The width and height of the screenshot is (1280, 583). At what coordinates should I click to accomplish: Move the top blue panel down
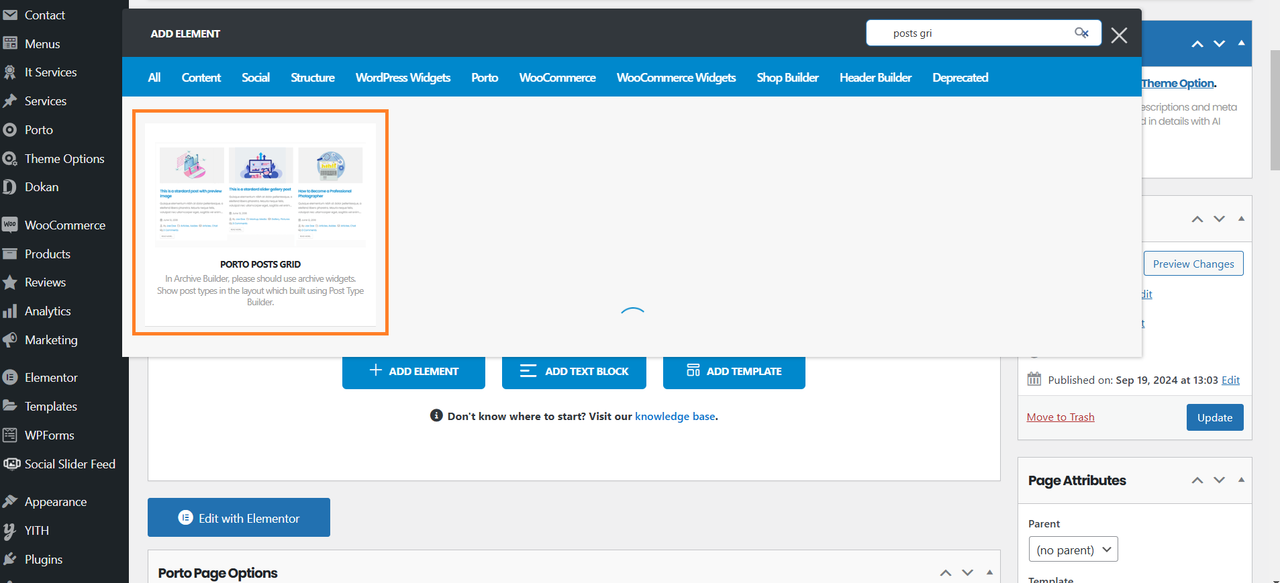(x=1219, y=44)
